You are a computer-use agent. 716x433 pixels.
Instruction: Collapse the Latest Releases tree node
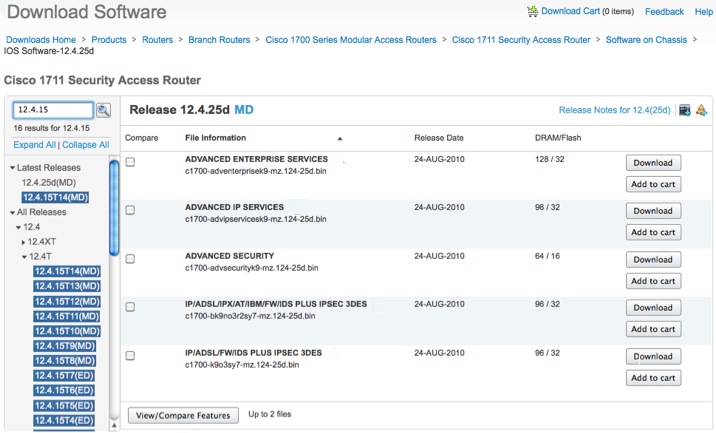pos(12,168)
